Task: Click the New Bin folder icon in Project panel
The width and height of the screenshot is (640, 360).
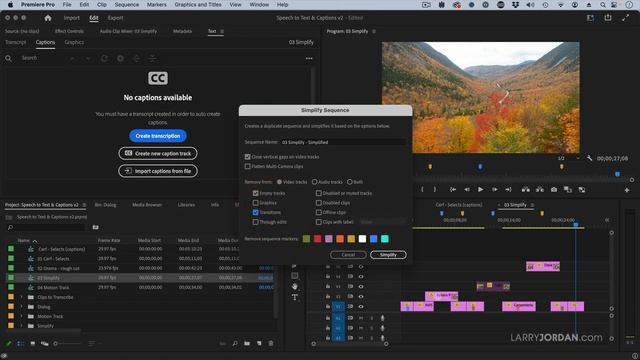Action: click(247, 344)
